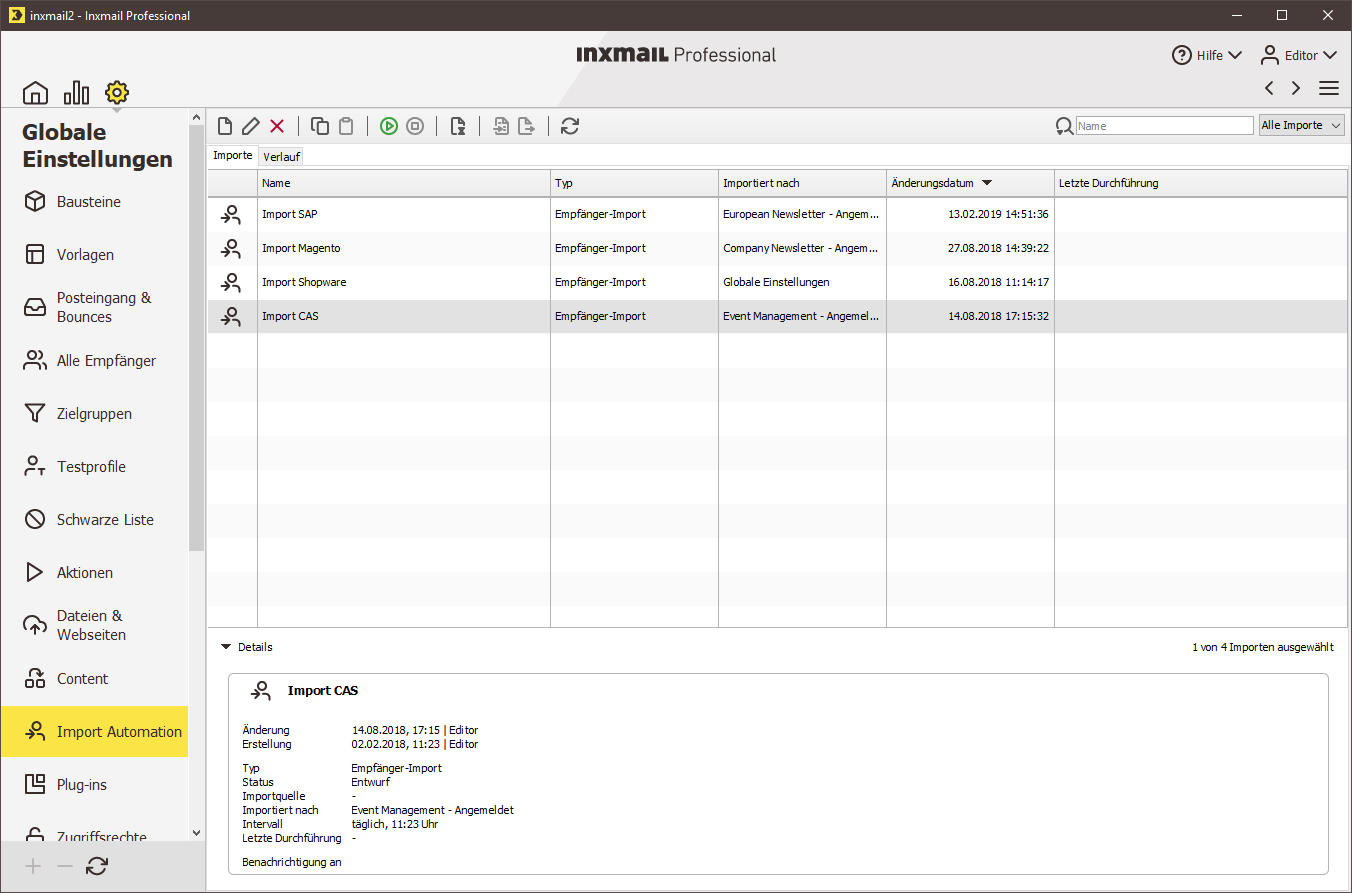Image resolution: width=1352 pixels, height=893 pixels.
Task: Open Zielgruppen in the sidebar
Action: (94, 414)
